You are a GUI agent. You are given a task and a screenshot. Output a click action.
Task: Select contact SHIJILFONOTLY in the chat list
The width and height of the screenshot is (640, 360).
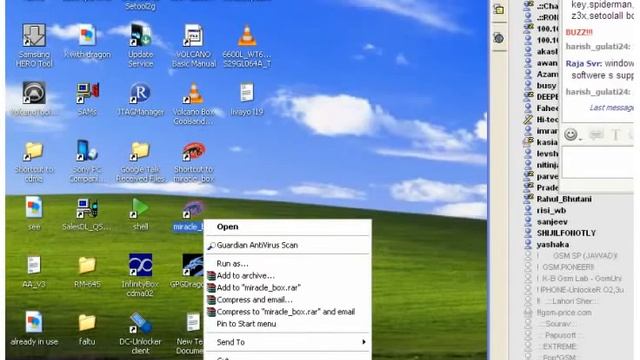pyautogui.click(x=566, y=233)
